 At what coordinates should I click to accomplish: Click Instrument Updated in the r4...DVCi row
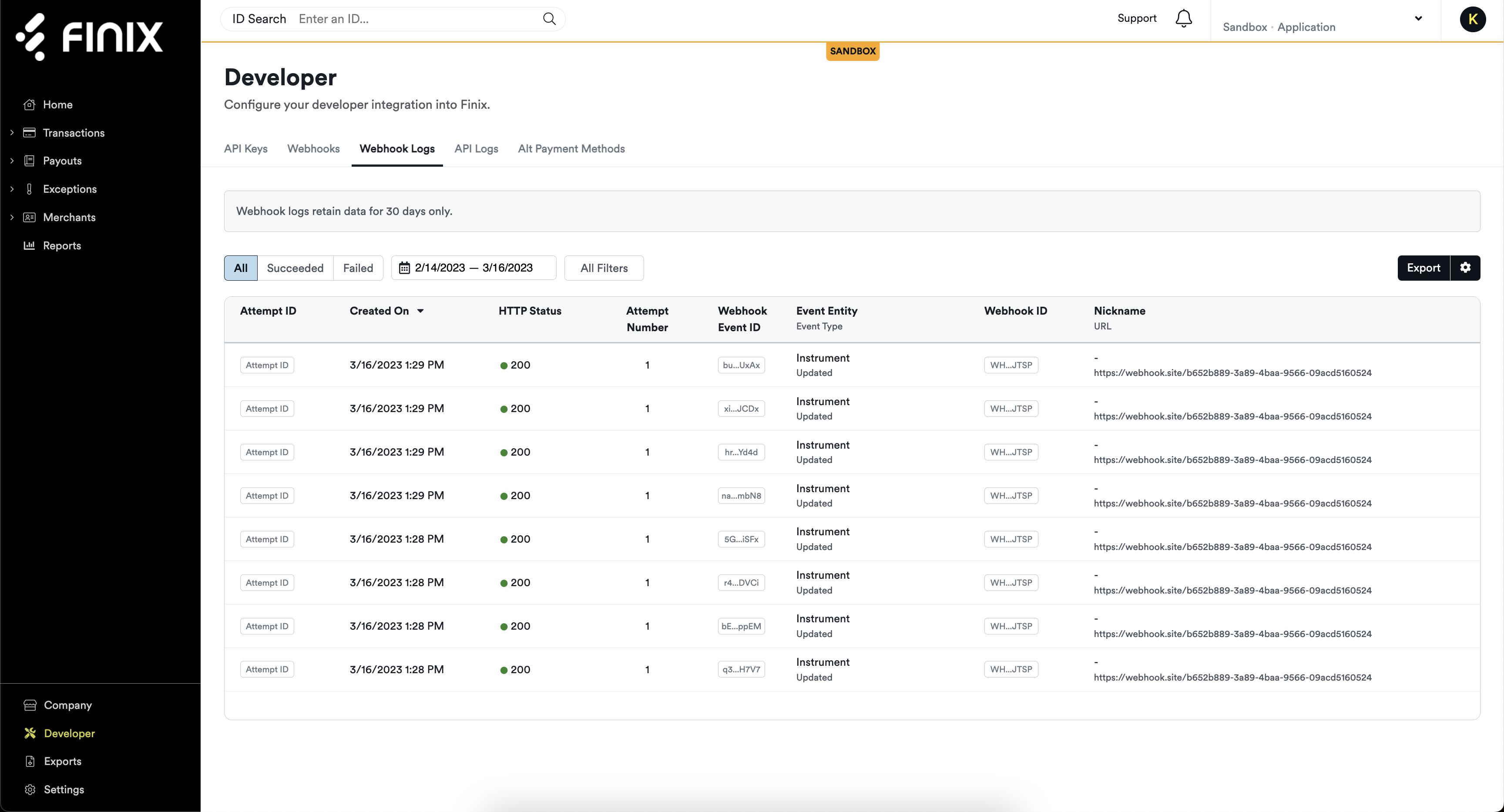point(822,583)
